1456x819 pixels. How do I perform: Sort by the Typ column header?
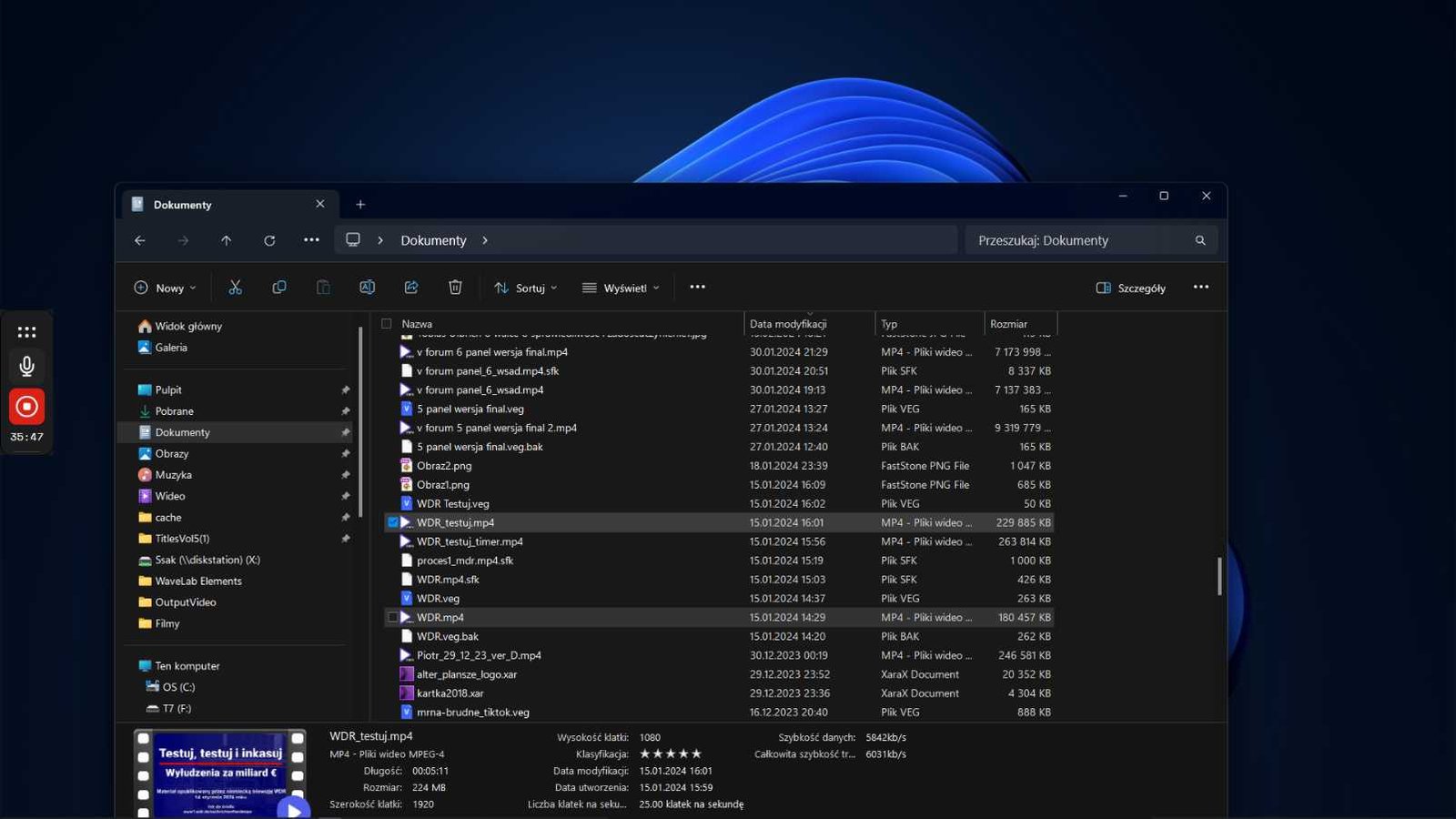pyautogui.click(x=889, y=324)
